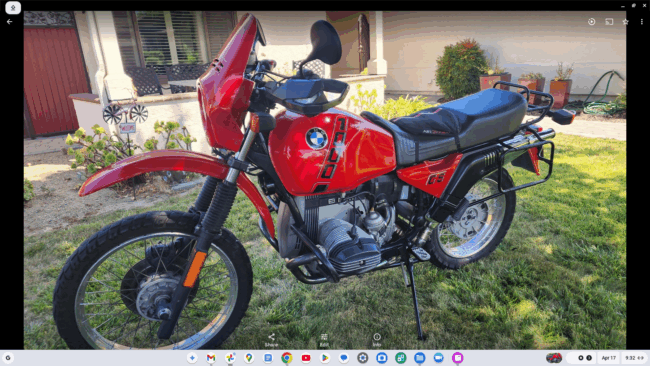Open the three-dot more options menu

[x=642, y=22]
